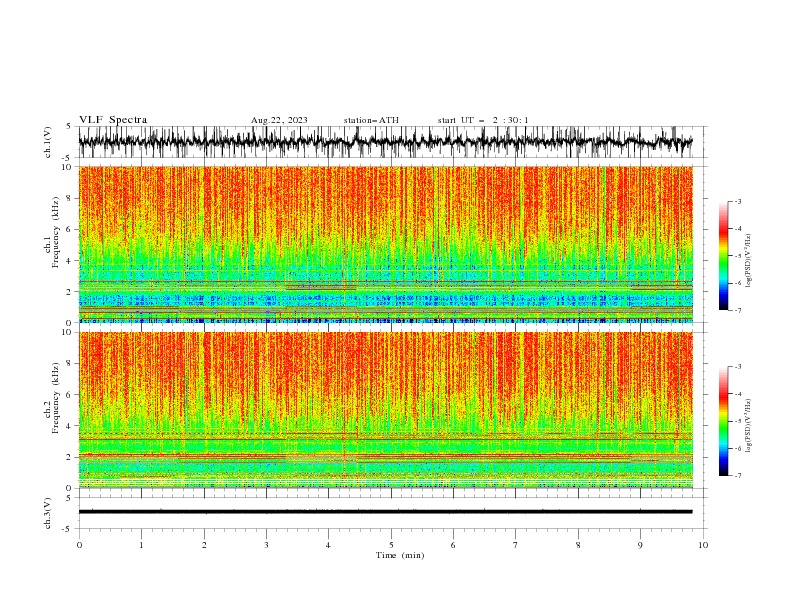792x612 pixels.
Task: Click time axis tick label "1"
Action: pyautogui.click(x=141, y=545)
